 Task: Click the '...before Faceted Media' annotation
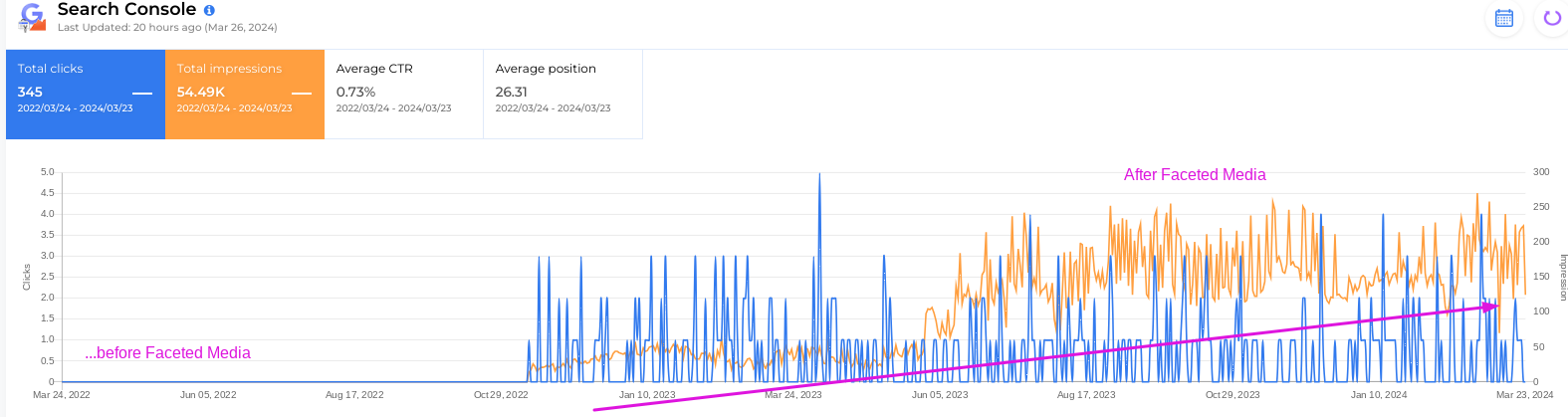click(x=167, y=353)
